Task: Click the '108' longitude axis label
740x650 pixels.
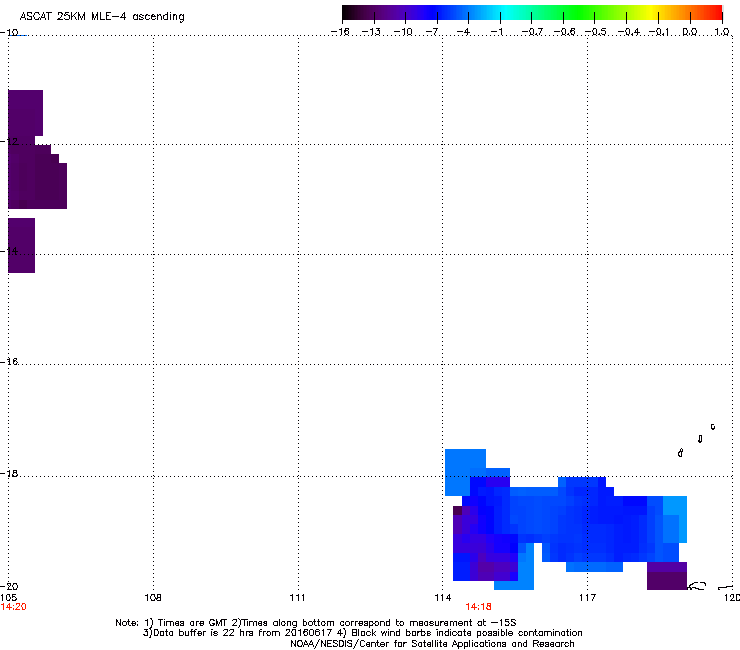Action: click(153, 598)
